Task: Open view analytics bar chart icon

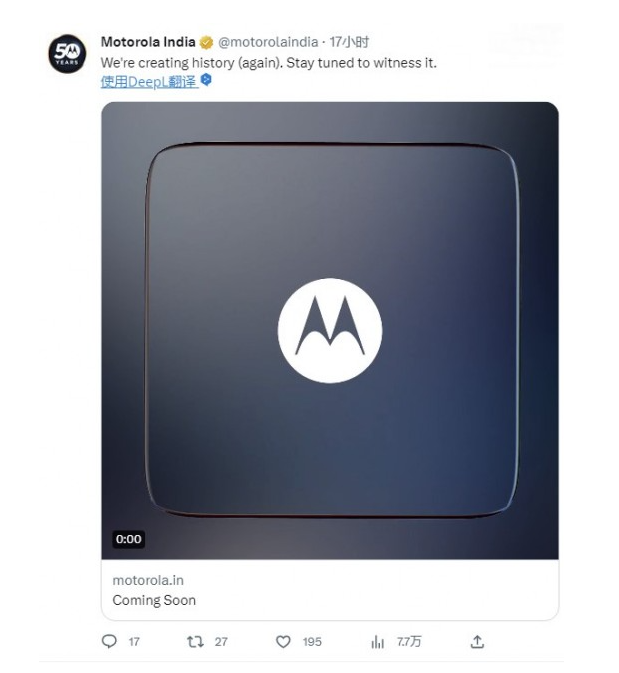Action: pos(377,641)
